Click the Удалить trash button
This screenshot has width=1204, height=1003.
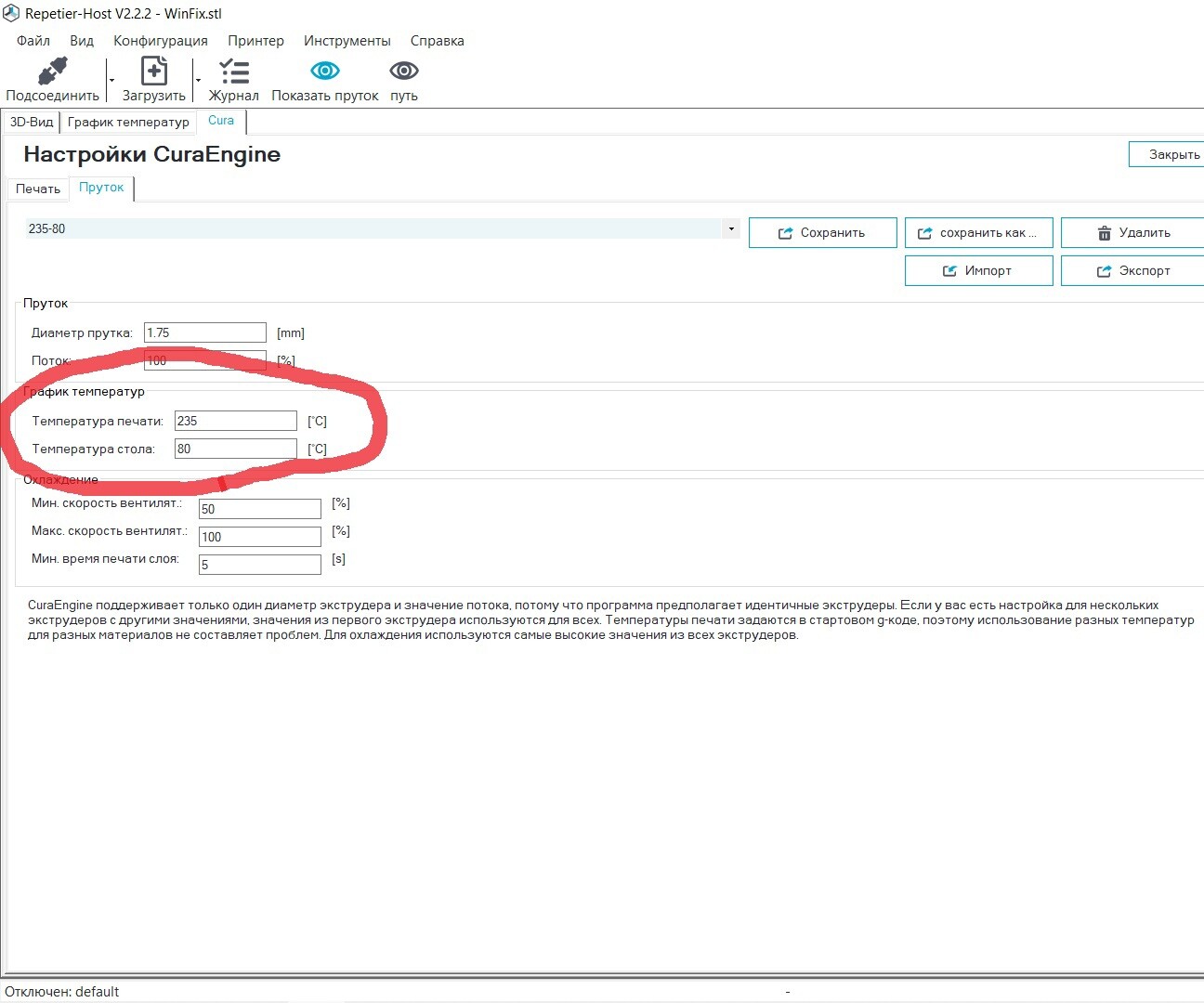(1133, 233)
